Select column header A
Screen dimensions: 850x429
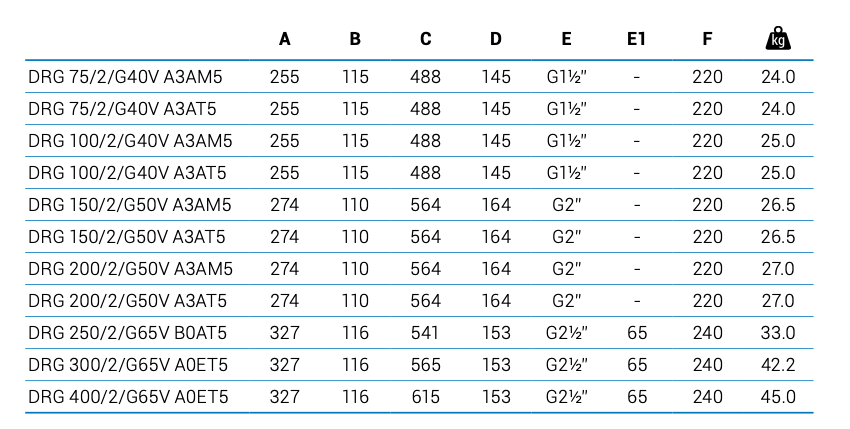click(285, 40)
